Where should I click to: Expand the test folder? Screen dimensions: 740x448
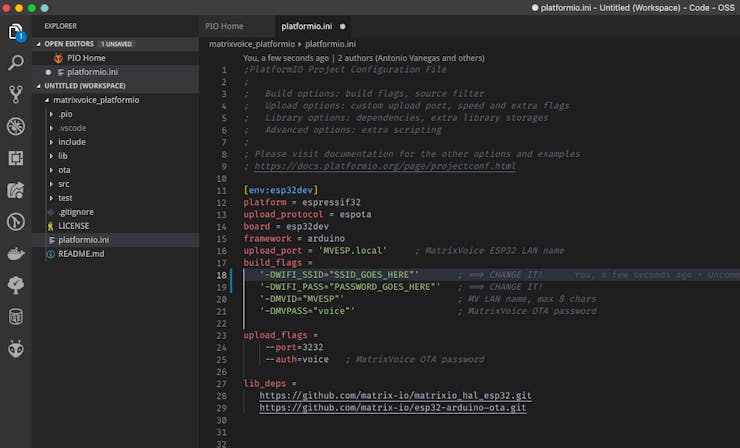click(x=51, y=198)
